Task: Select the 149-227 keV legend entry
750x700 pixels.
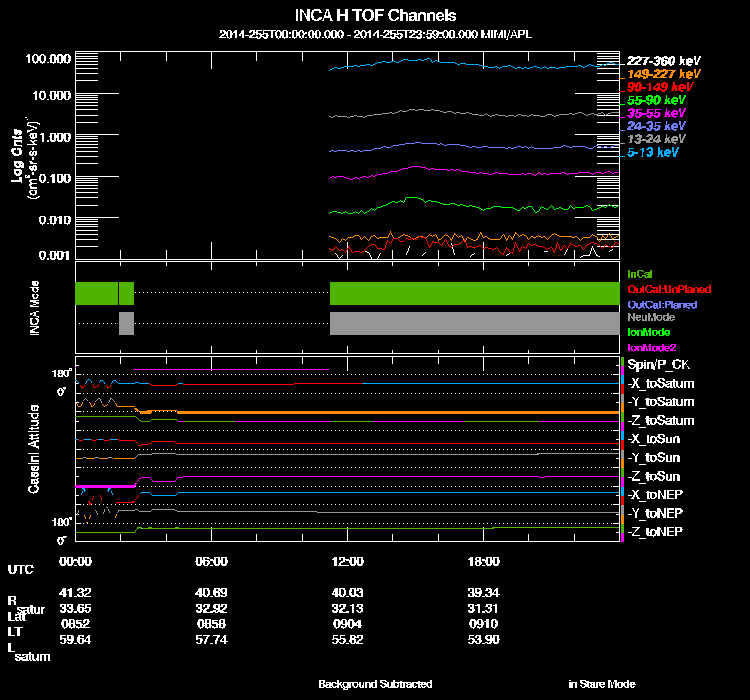Action: (x=664, y=74)
